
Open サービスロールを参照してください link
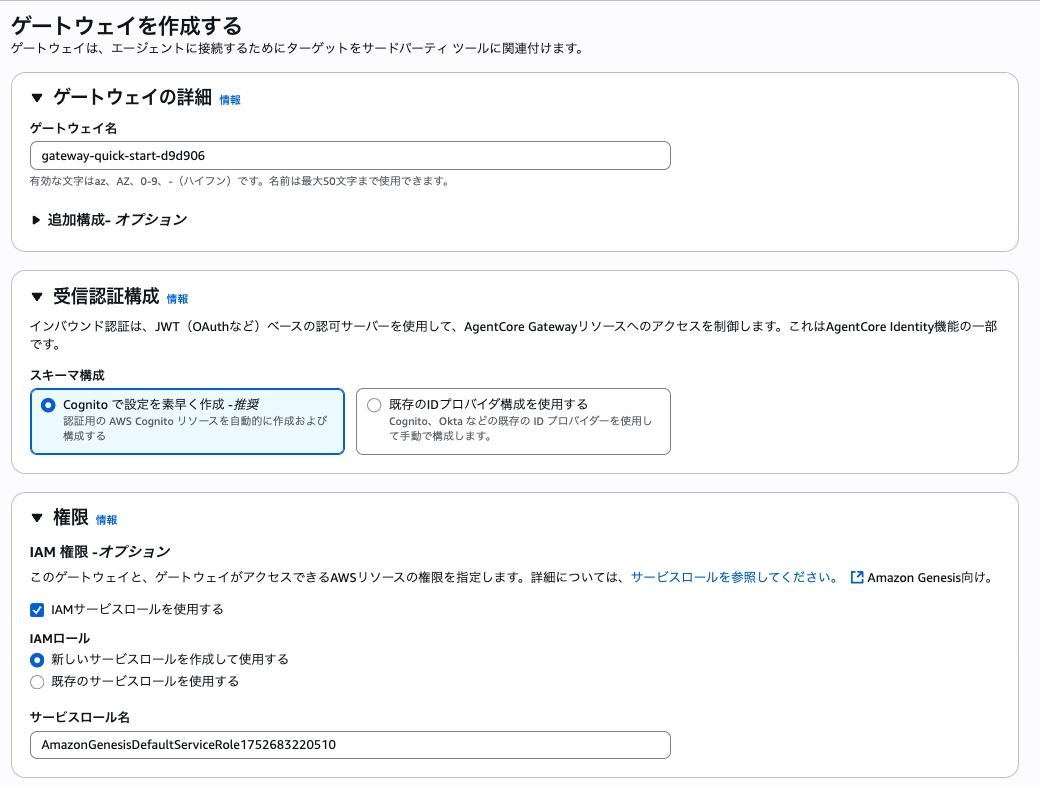click(x=736, y=577)
